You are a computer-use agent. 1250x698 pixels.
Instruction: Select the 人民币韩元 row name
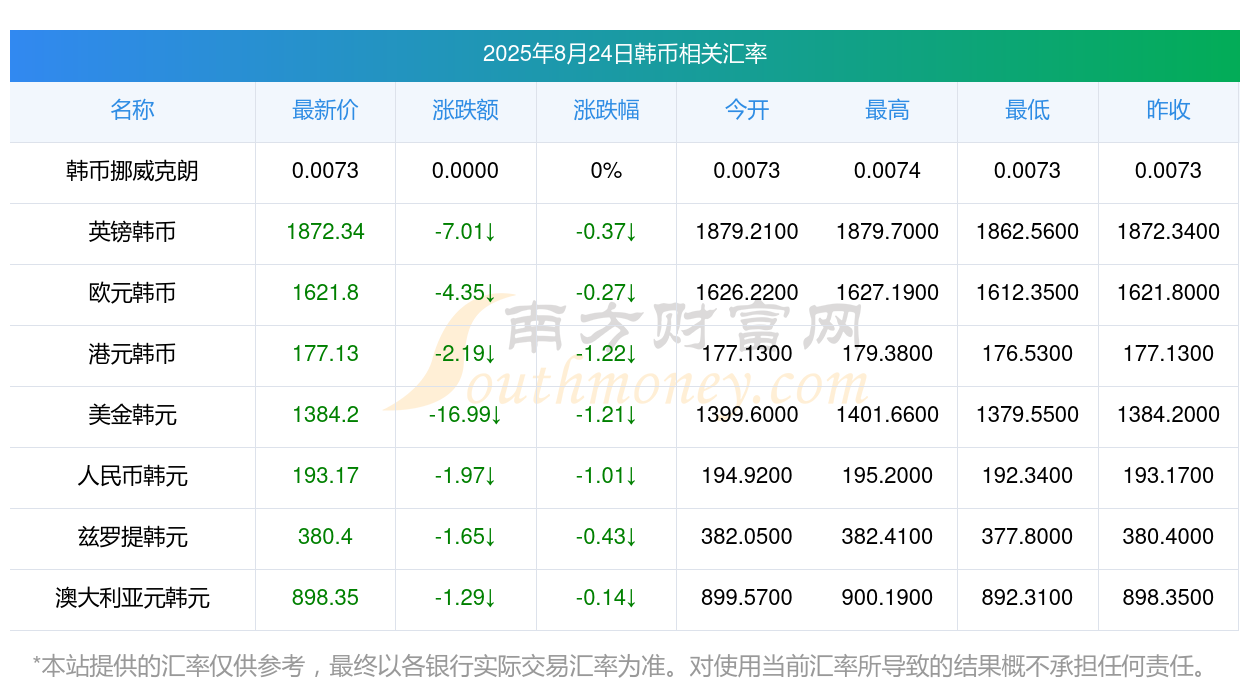point(132,476)
